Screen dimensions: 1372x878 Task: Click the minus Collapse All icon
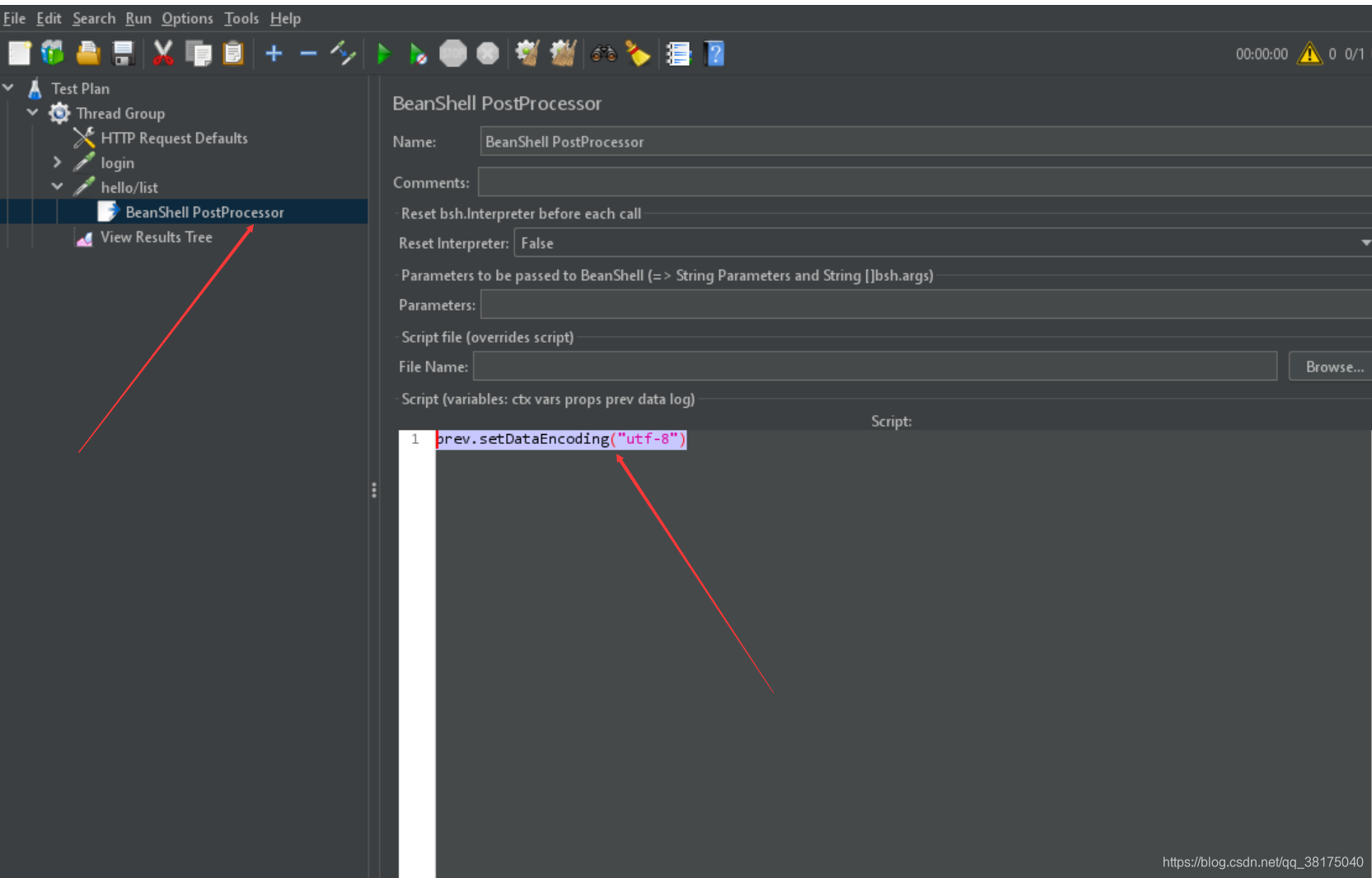(x=308, y=54)
